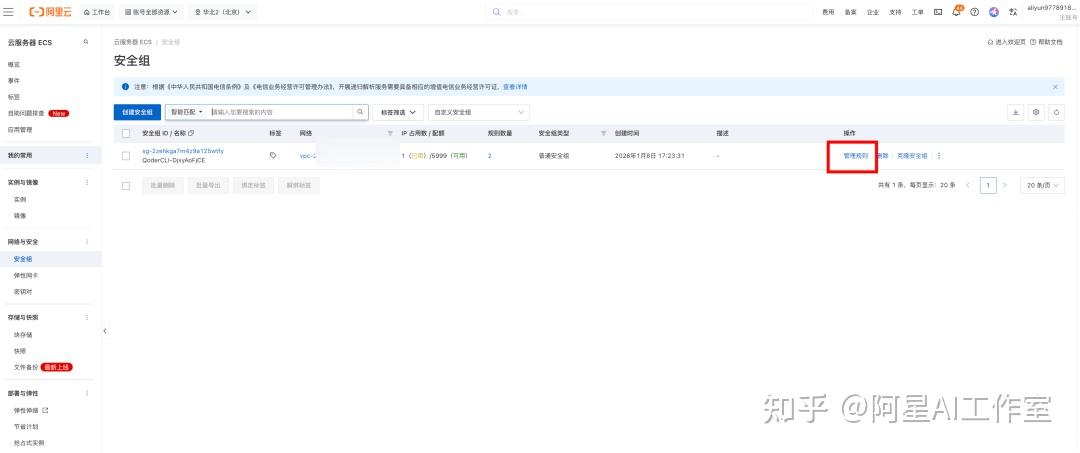This screenshot has height=453, width=1080.
Task: Open the 网络 column filter funnel
Action: [390, 134]
